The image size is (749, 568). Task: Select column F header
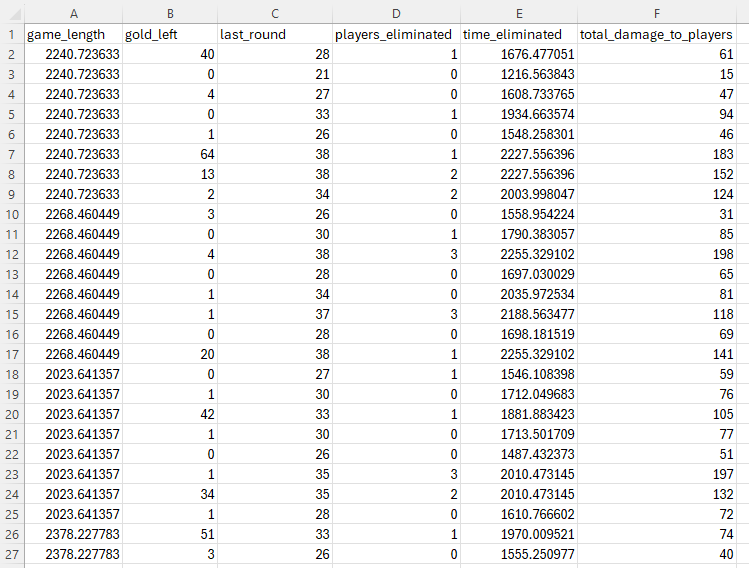pyautogui.click(x=657, y=14)
